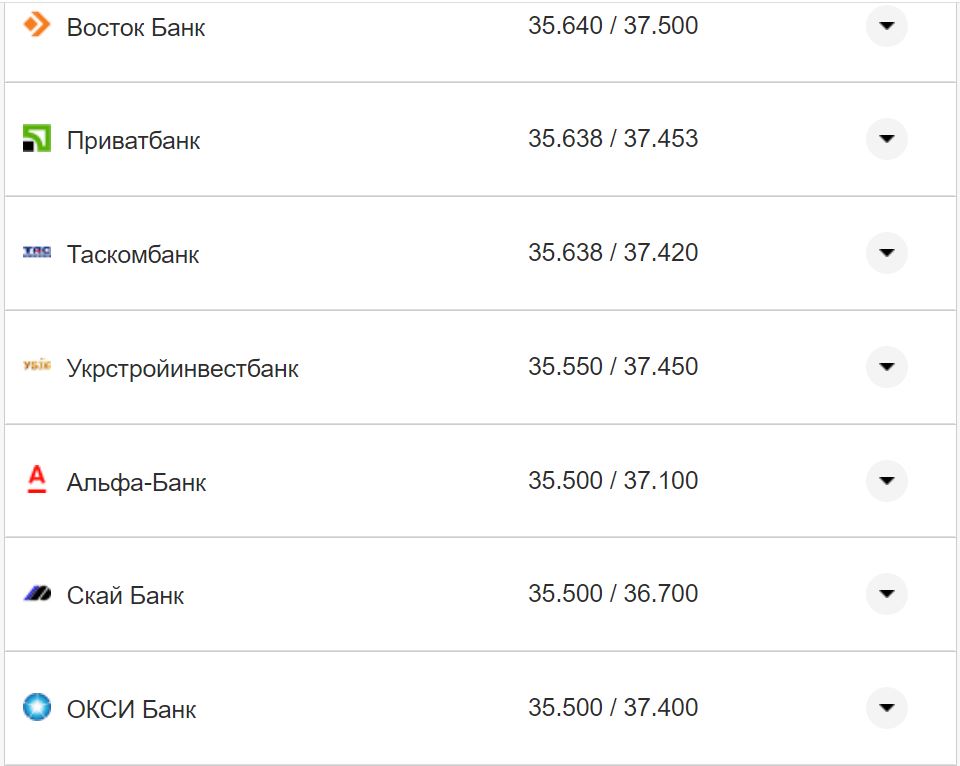The height and width of the screenshot is (766, 960).
Task: Open the Альфа-Банк name link
Action: click(136, 482)
